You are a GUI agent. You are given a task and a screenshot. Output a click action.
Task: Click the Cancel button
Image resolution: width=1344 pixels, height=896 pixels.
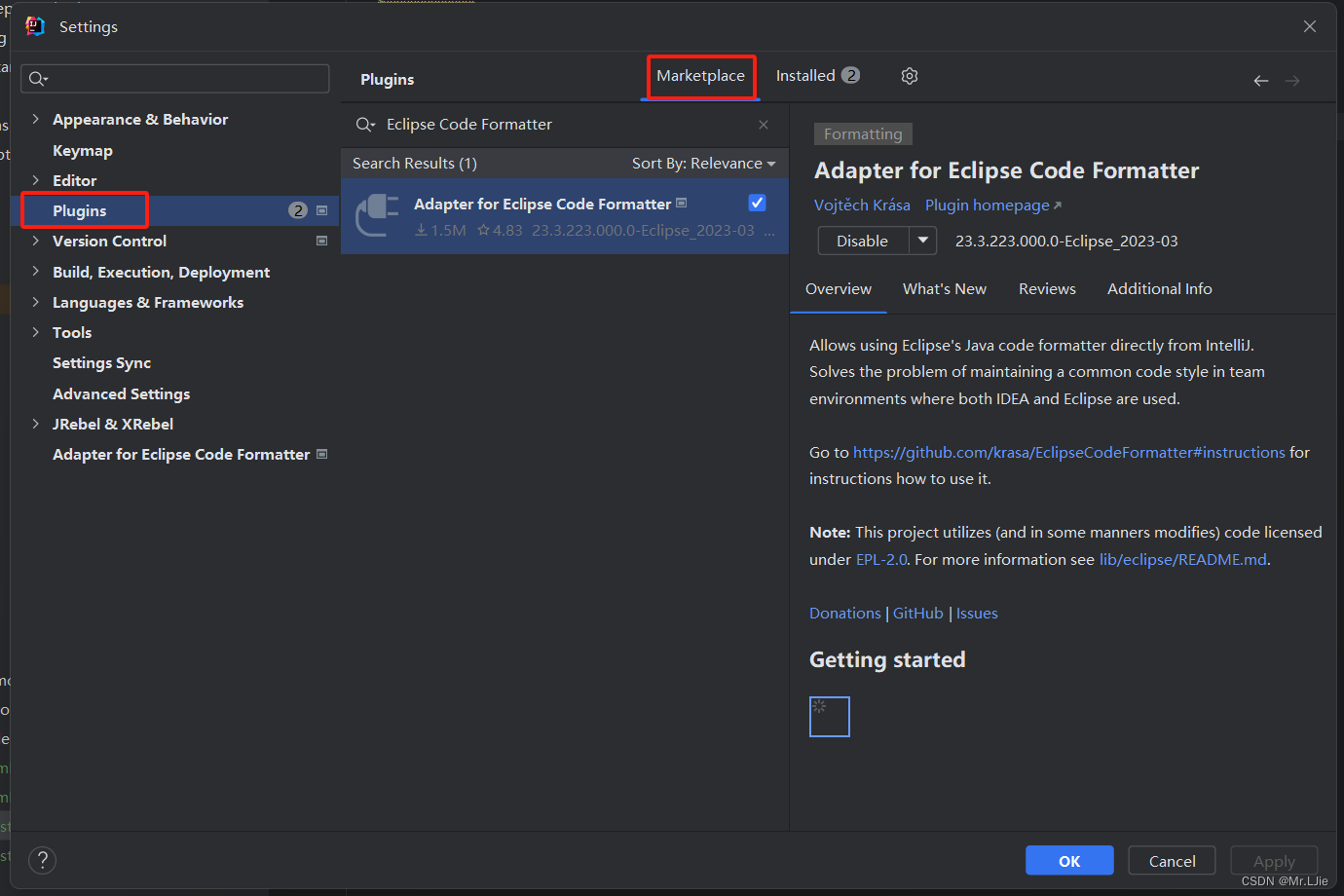click(1172, 861)
